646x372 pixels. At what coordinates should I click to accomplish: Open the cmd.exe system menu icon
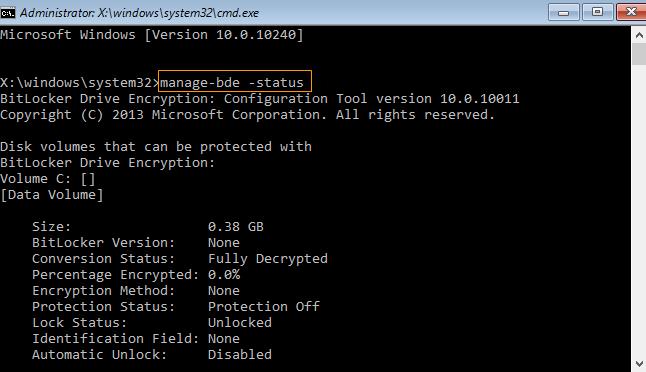click(x=7, y=13)
